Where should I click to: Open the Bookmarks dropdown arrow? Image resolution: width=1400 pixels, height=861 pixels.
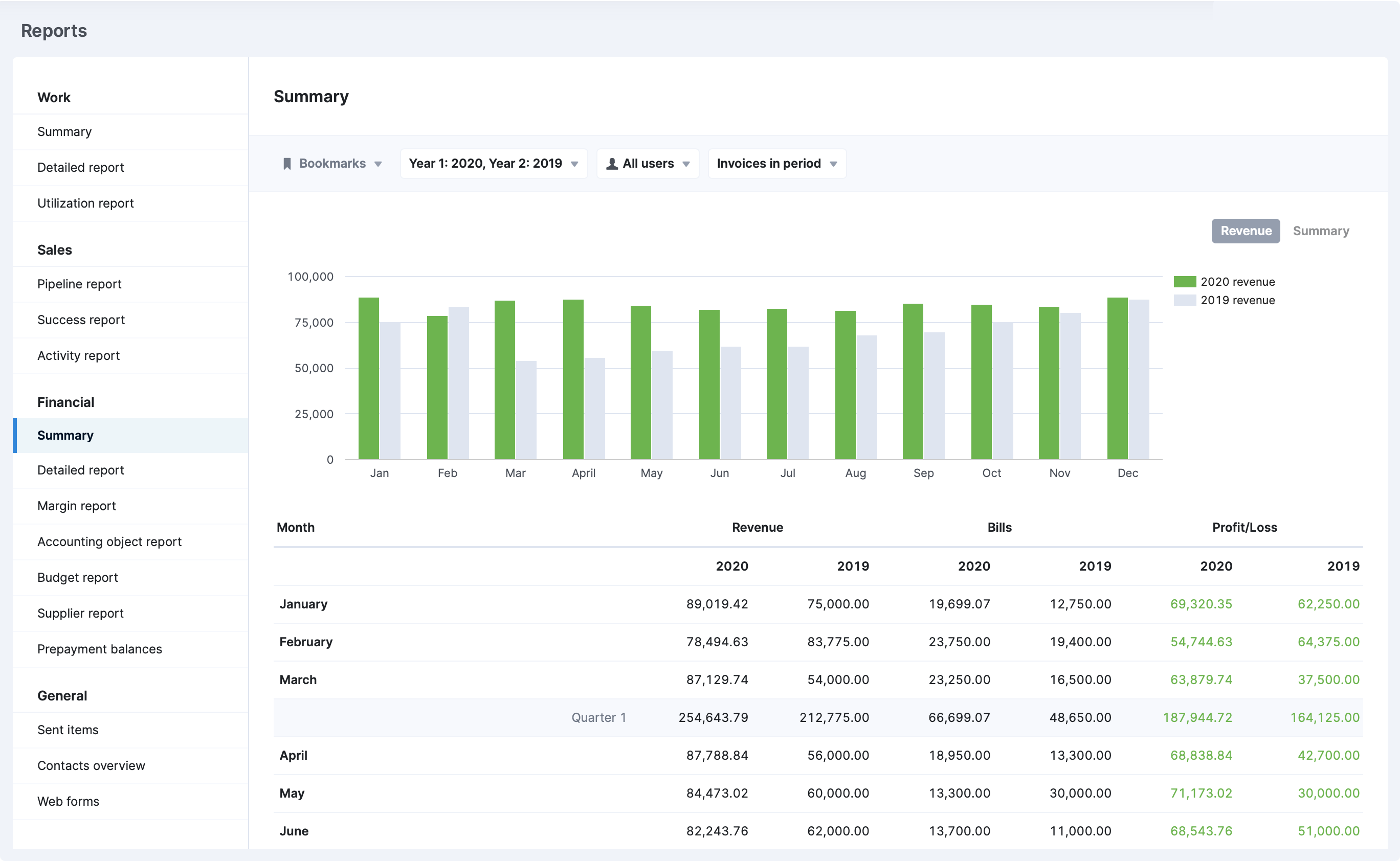(x=377, y=165)
